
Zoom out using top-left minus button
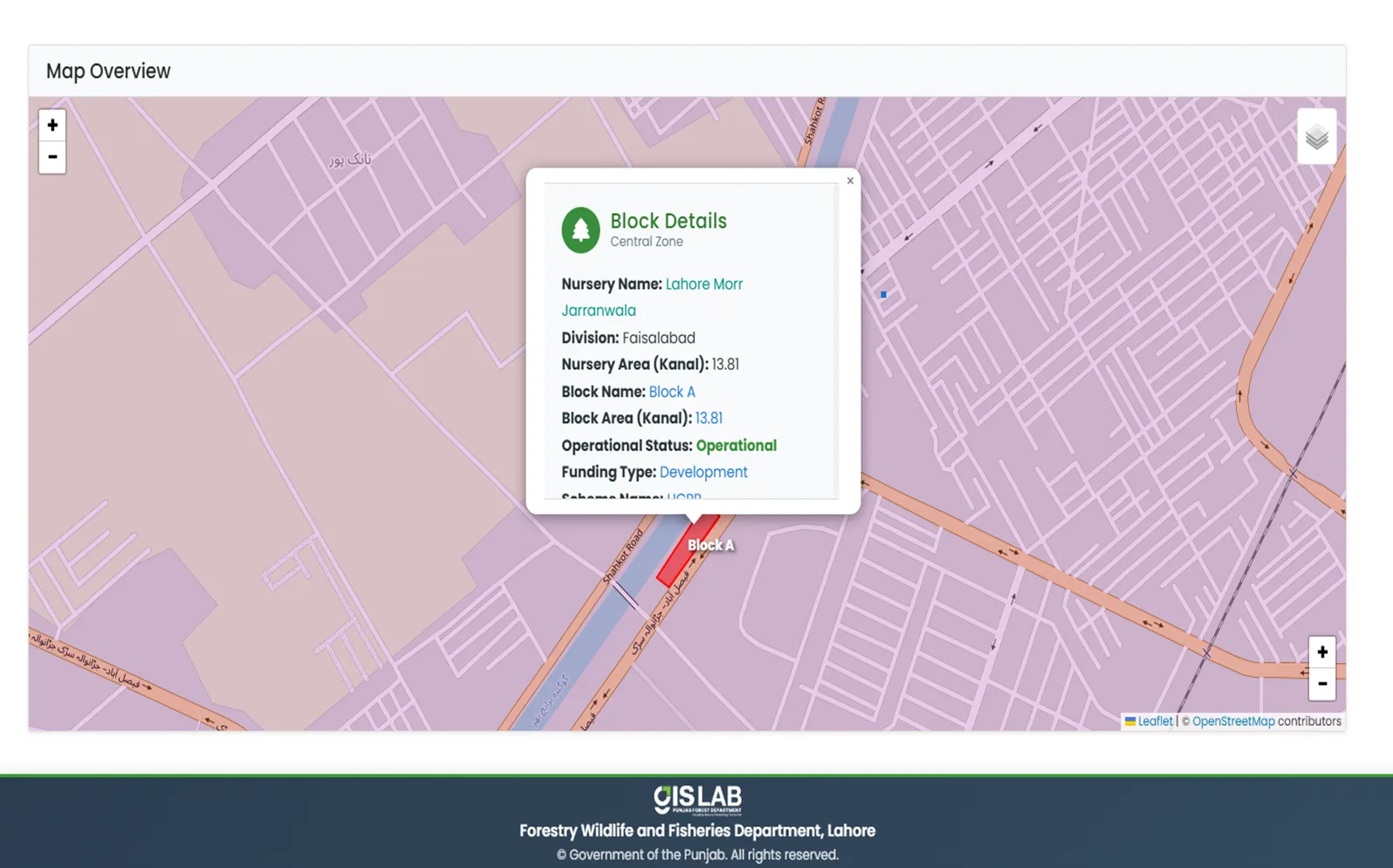(52, 157)
